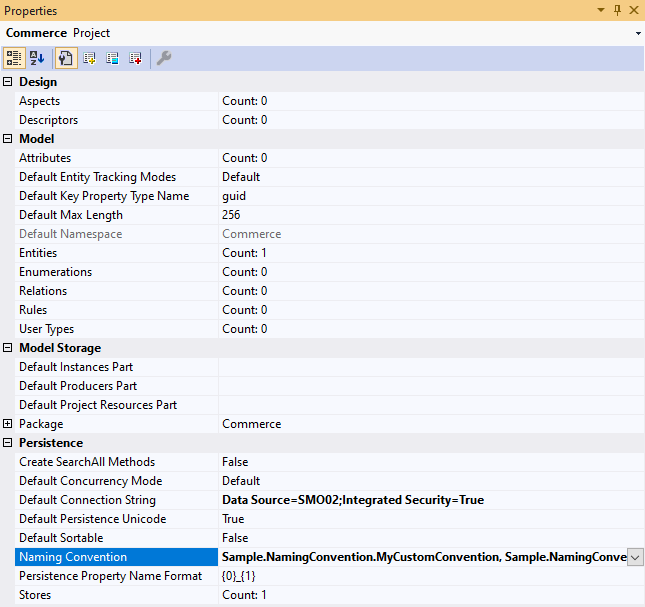The width and height of the screenshot is (645, 607).
Task: Select the Rules property label
Action: click(x=33, y=310)
